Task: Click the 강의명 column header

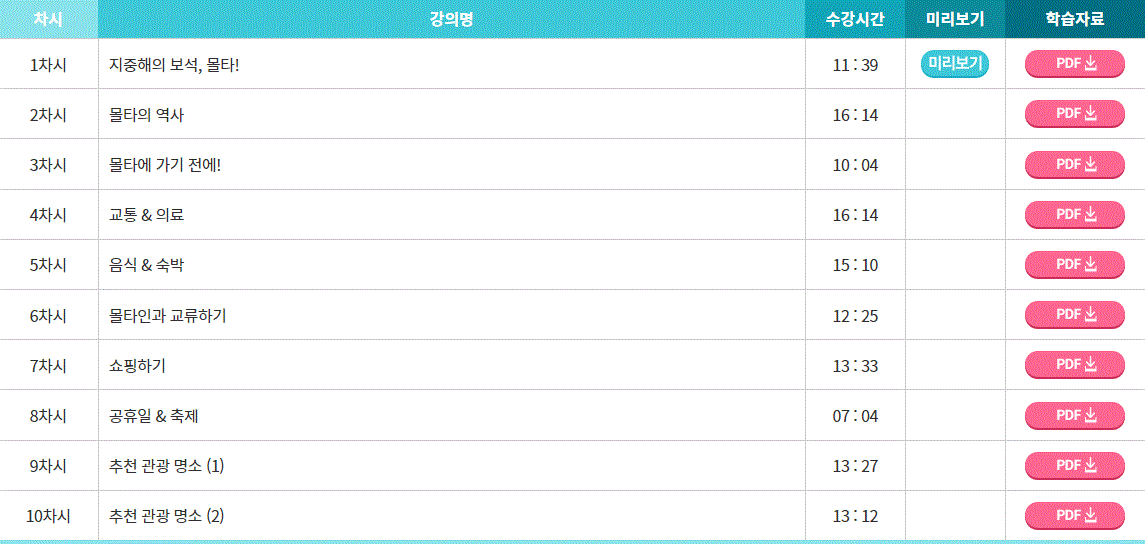Action: pos(451,19)
